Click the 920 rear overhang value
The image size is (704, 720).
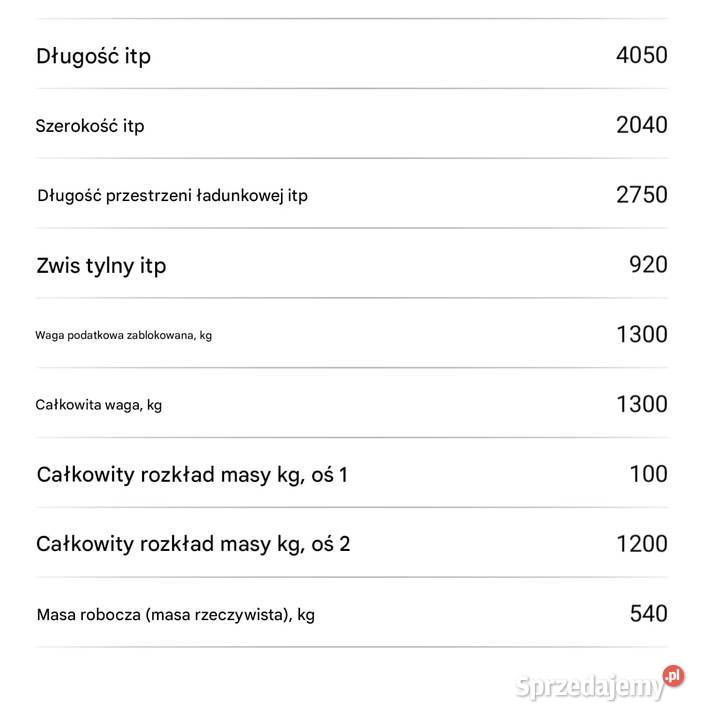click(x=648, y=264)
